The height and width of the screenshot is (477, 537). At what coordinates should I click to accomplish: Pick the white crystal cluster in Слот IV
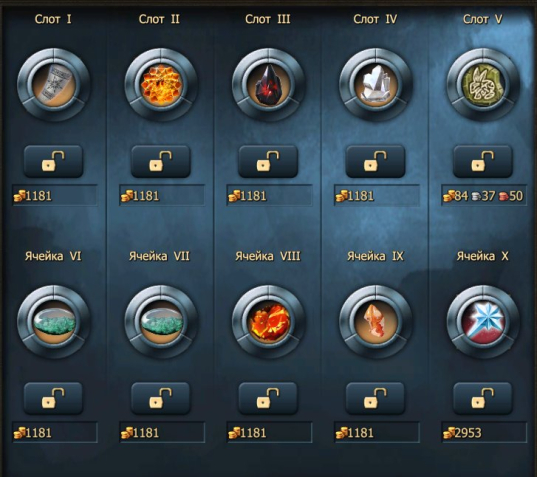click(376, 85)
